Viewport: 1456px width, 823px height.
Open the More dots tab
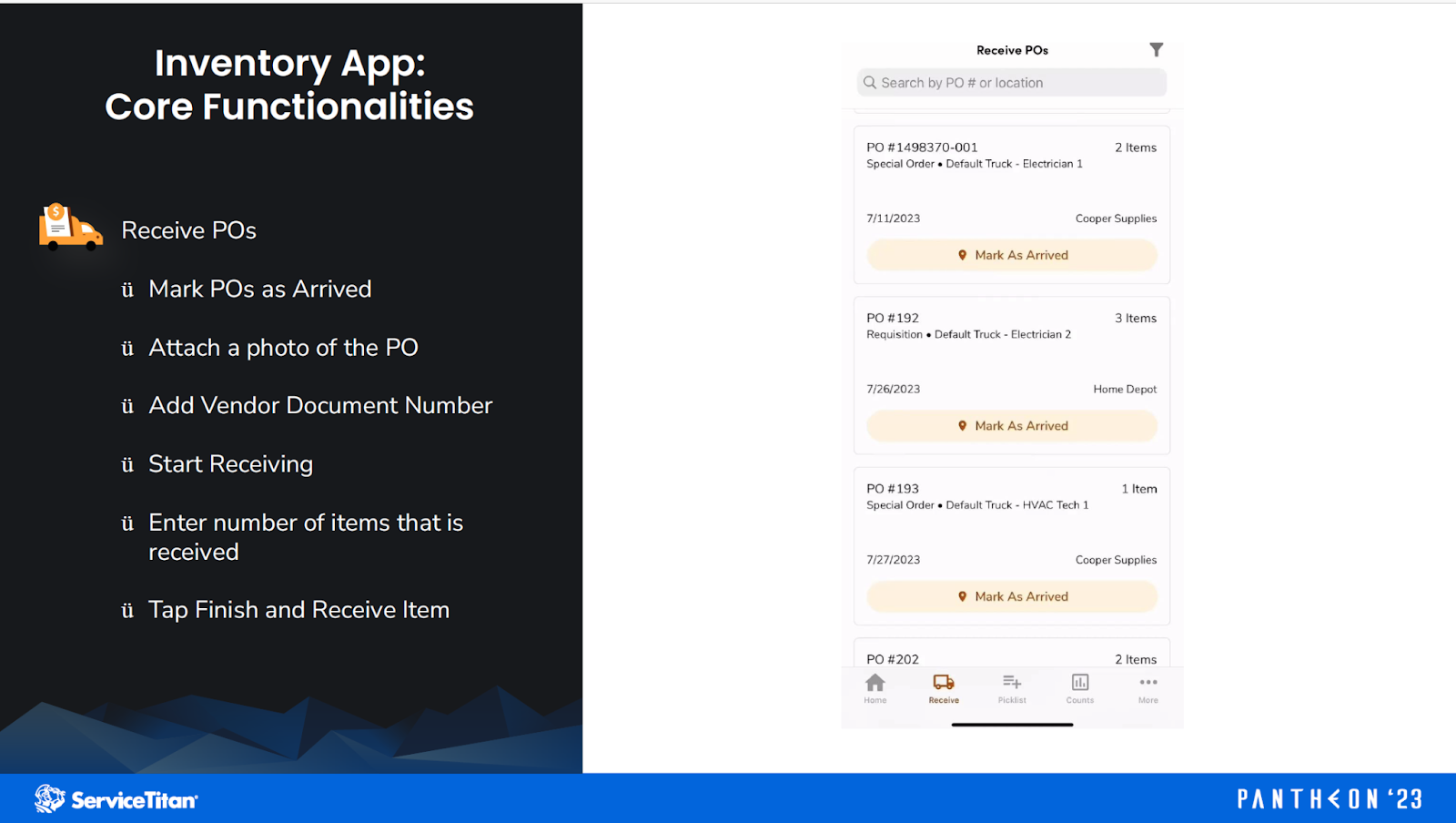pyautogui.click(x=1148, y=688)
